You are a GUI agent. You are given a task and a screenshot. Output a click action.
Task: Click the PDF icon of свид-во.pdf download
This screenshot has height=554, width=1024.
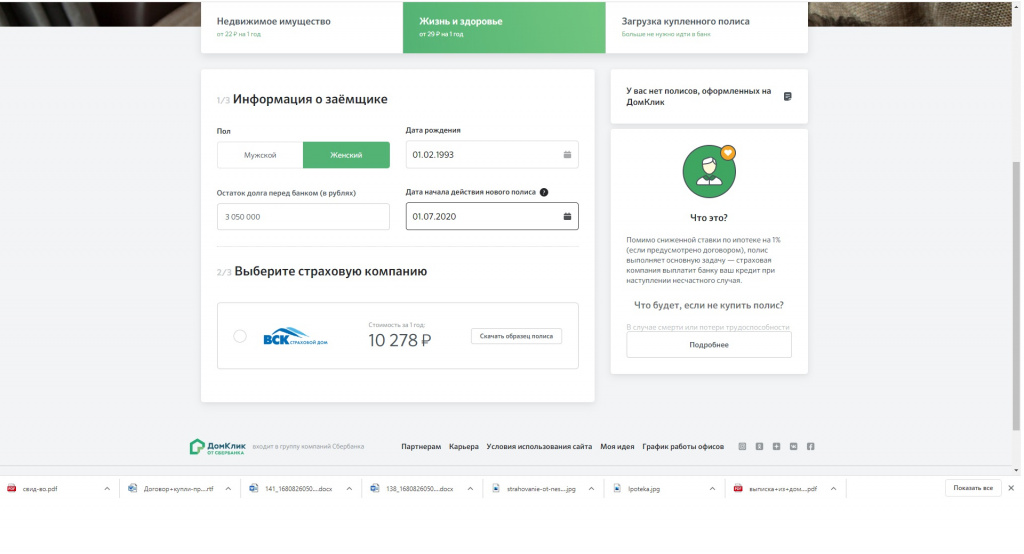11,488
